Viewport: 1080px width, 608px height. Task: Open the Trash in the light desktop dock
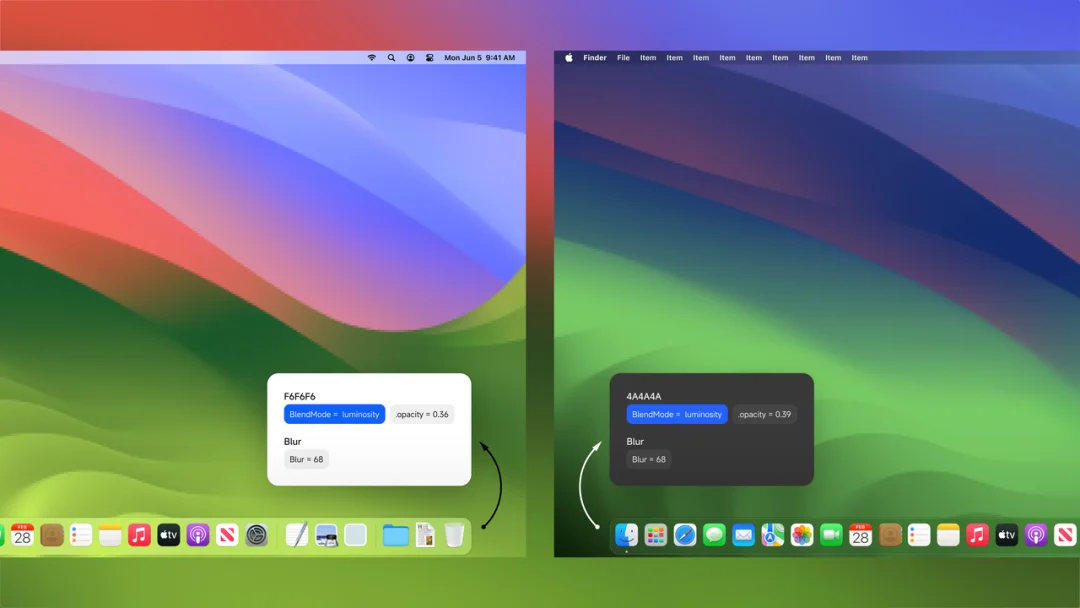click(455, 535)
